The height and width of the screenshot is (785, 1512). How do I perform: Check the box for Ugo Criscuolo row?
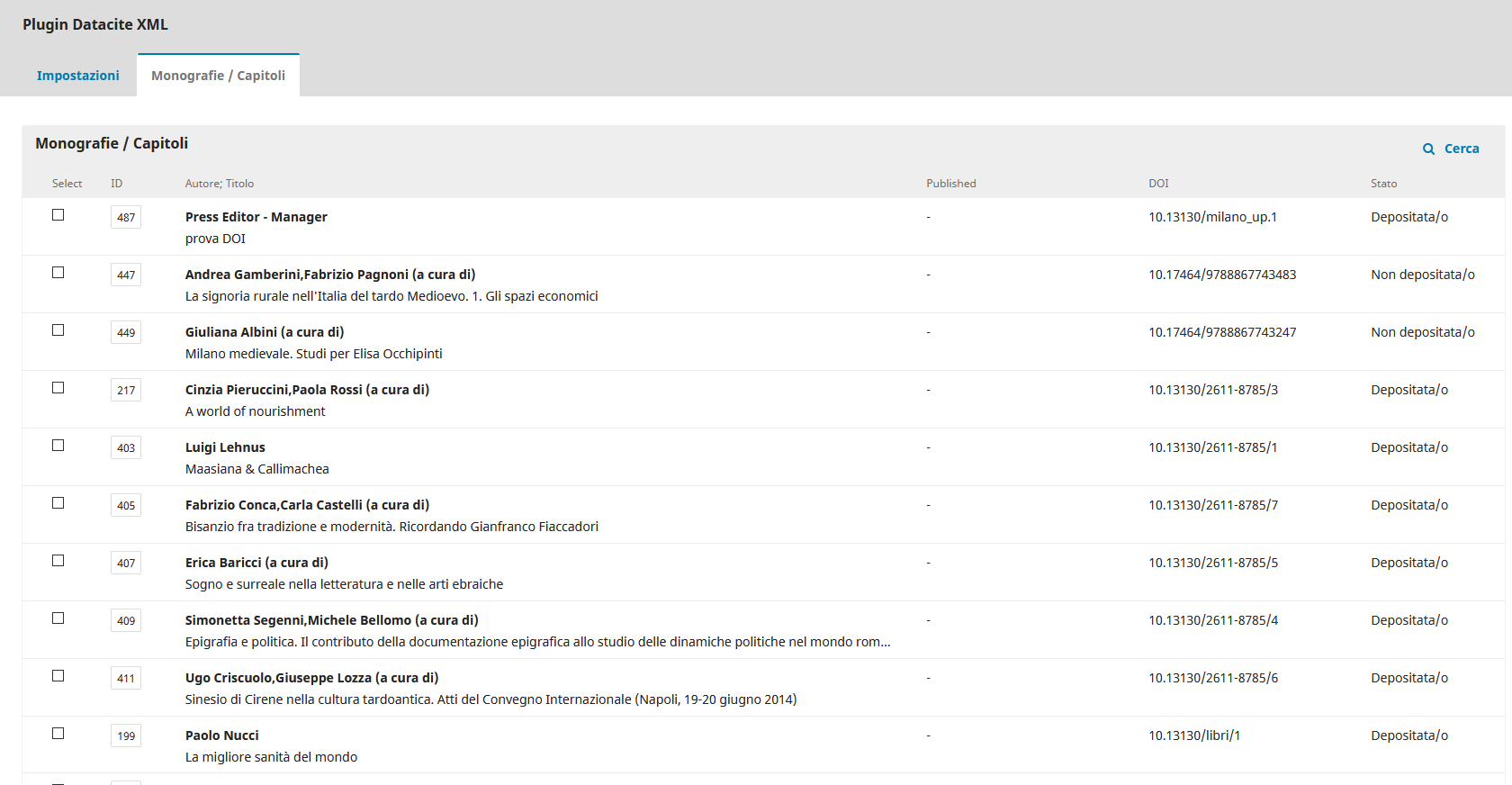(58, 676)
